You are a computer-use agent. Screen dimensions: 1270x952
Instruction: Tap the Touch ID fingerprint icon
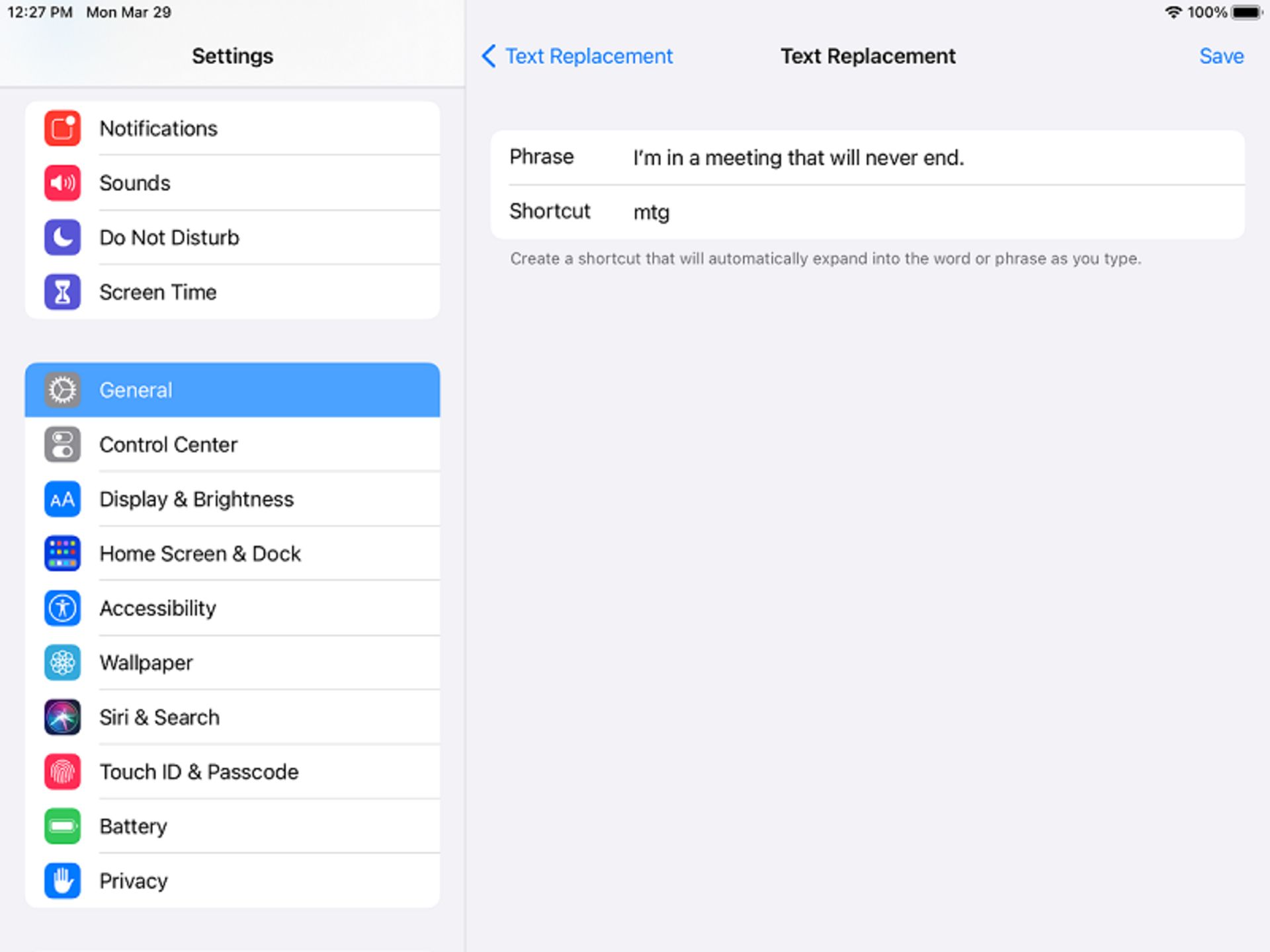point(62,772)
